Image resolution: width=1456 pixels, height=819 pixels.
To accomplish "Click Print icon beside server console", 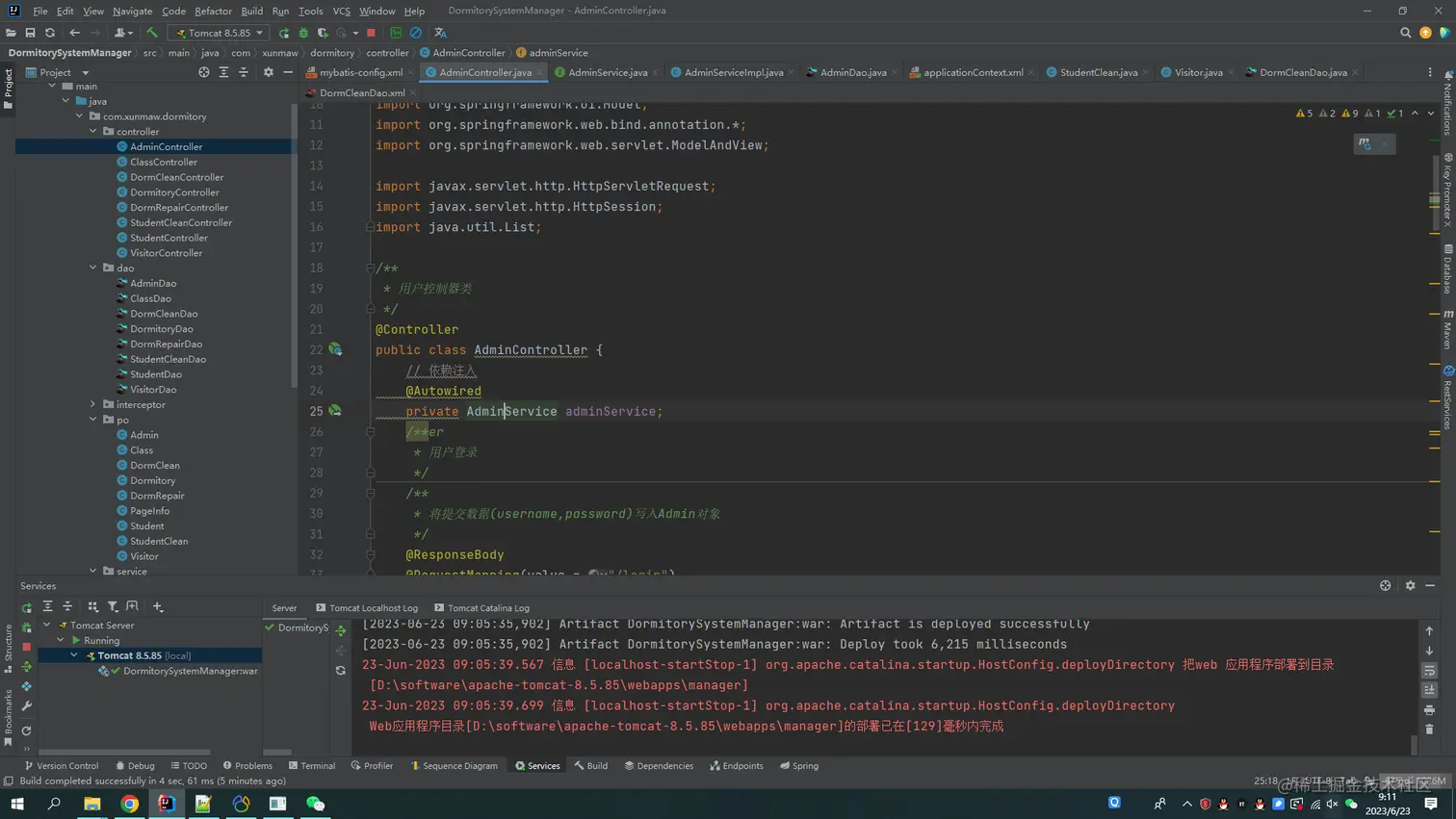I will coord(1429,710).
